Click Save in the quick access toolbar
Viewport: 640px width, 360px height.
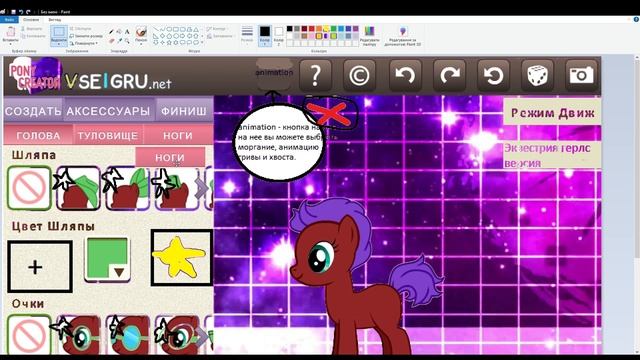click(13, 12)
